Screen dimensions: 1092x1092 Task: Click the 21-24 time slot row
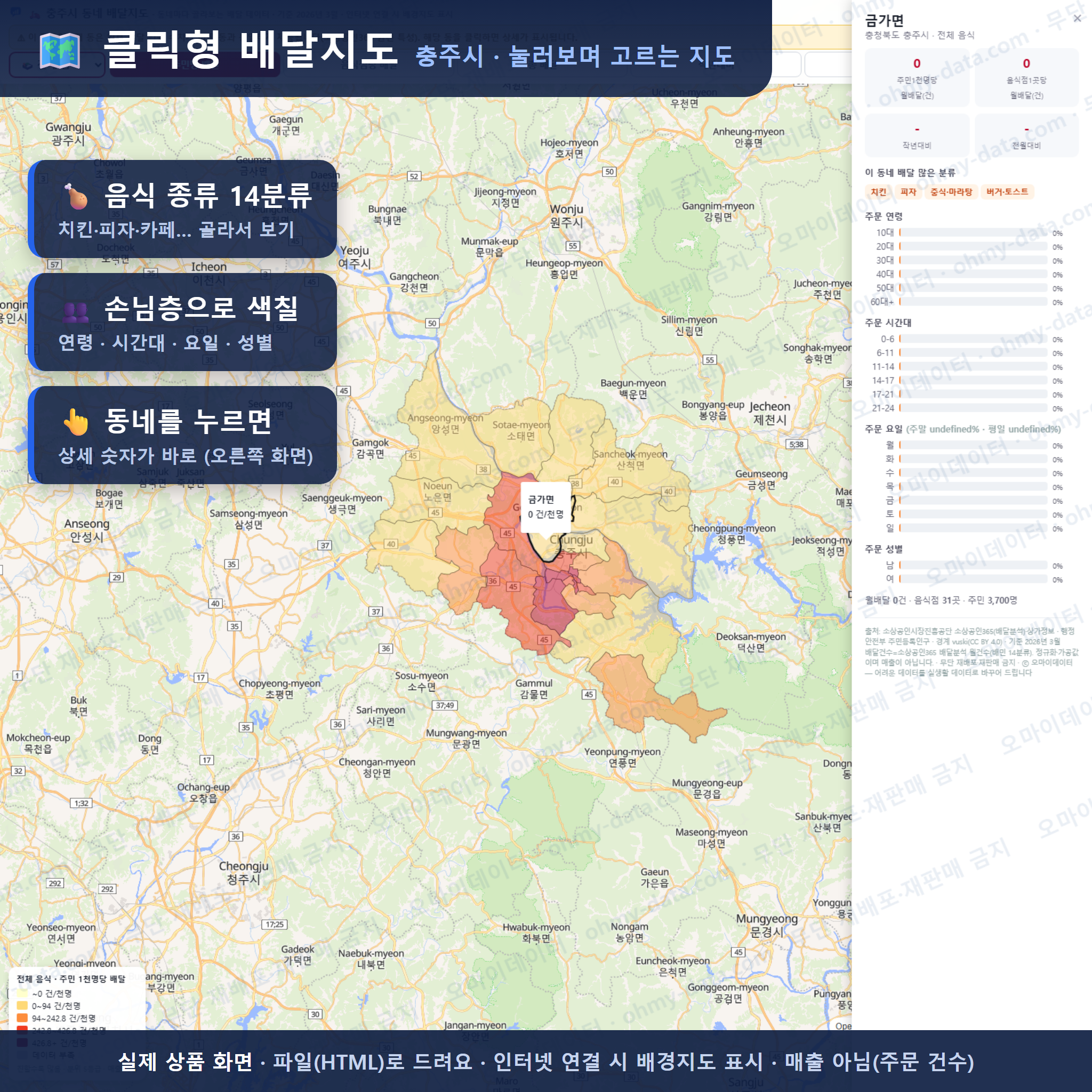pyautogui.click(x=967, y=408)
